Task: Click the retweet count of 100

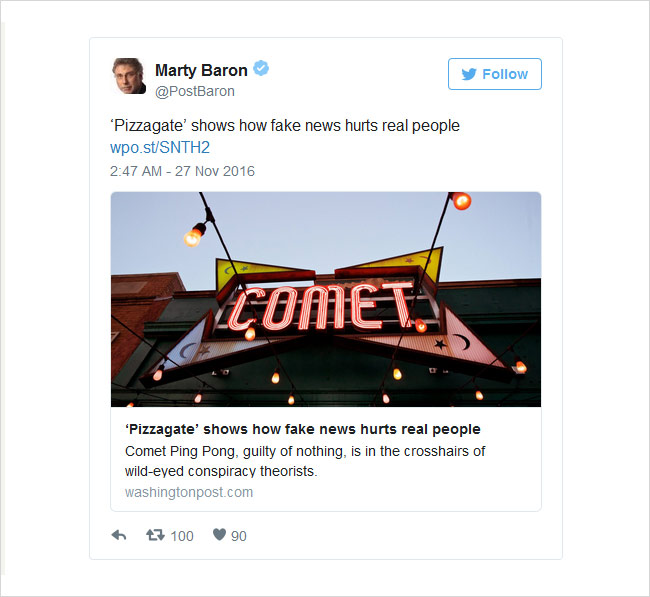Action: coord(182,536)
